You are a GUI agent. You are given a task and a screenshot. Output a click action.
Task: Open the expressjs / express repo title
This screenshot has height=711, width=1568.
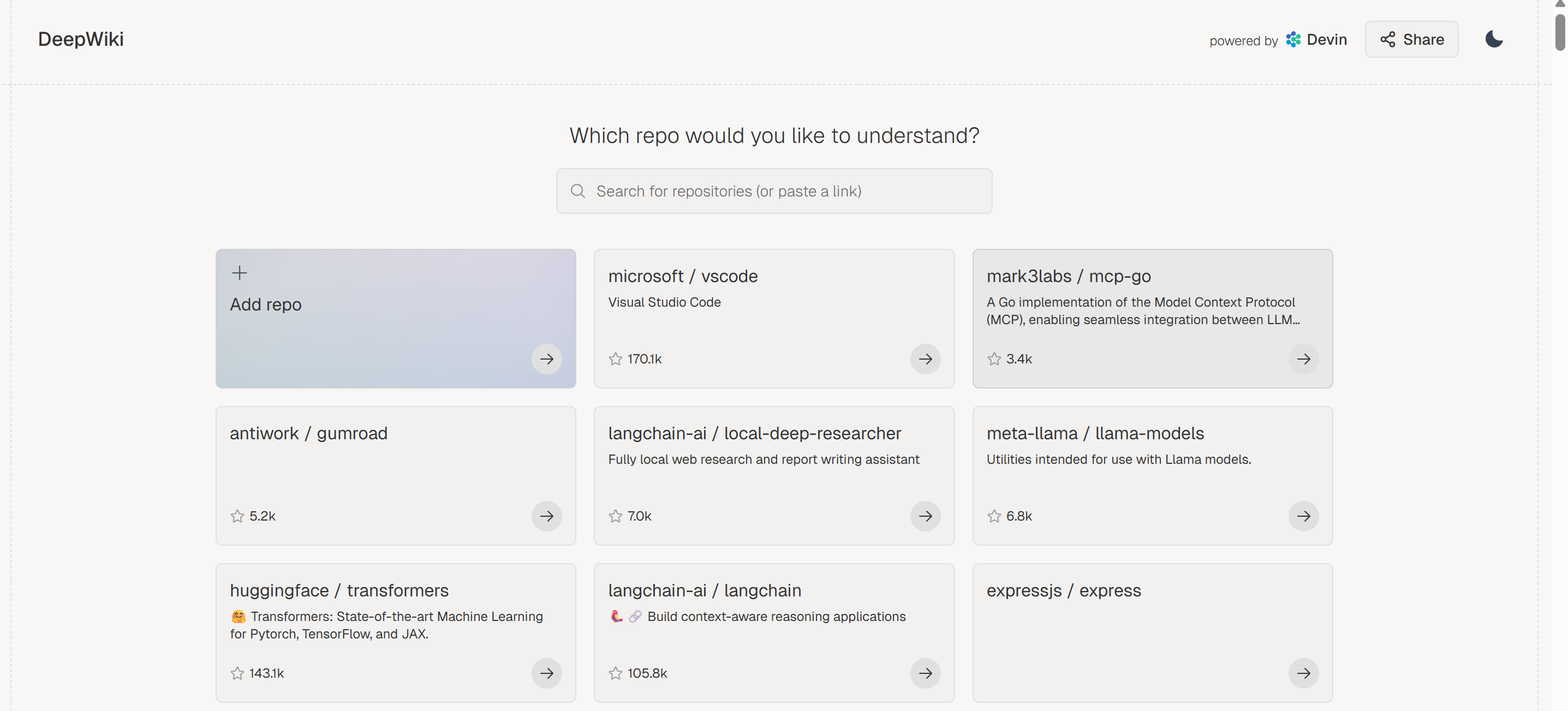coord(1063,590)
